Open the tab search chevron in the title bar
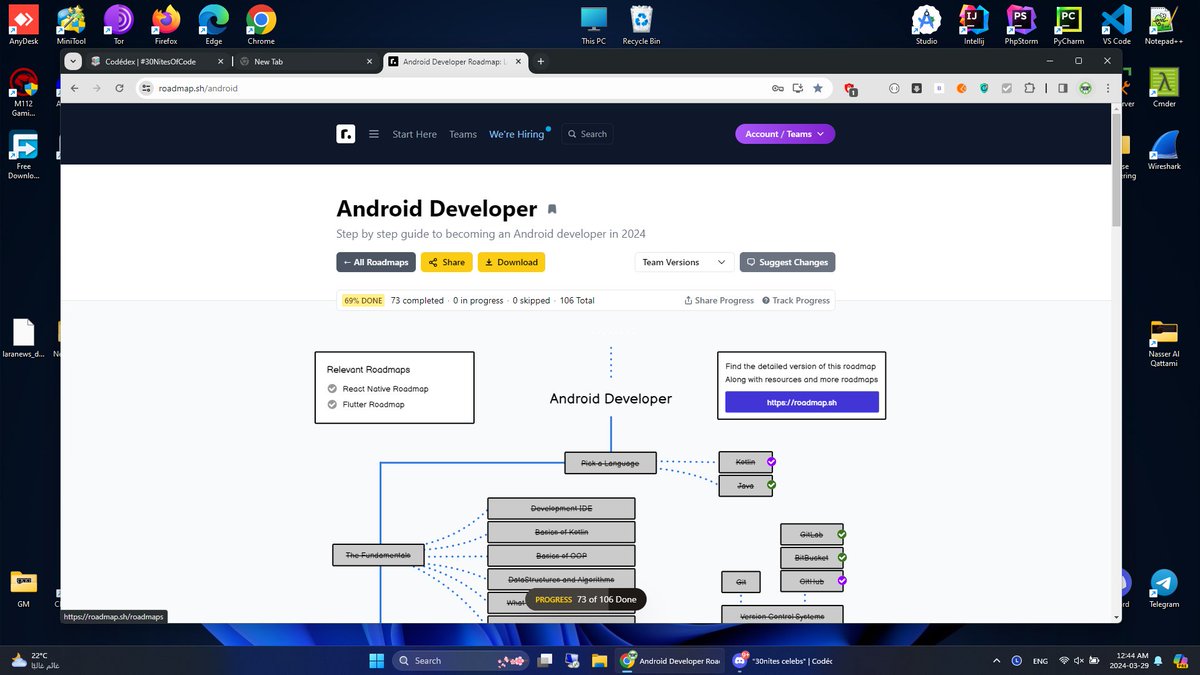 pyautogui.click(x=72, y=60)
